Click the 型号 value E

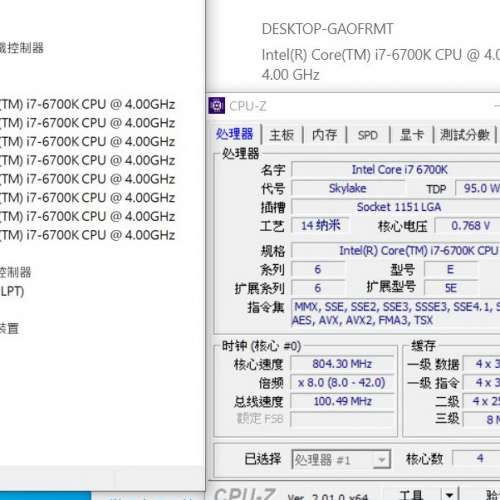tap(451, 269)
